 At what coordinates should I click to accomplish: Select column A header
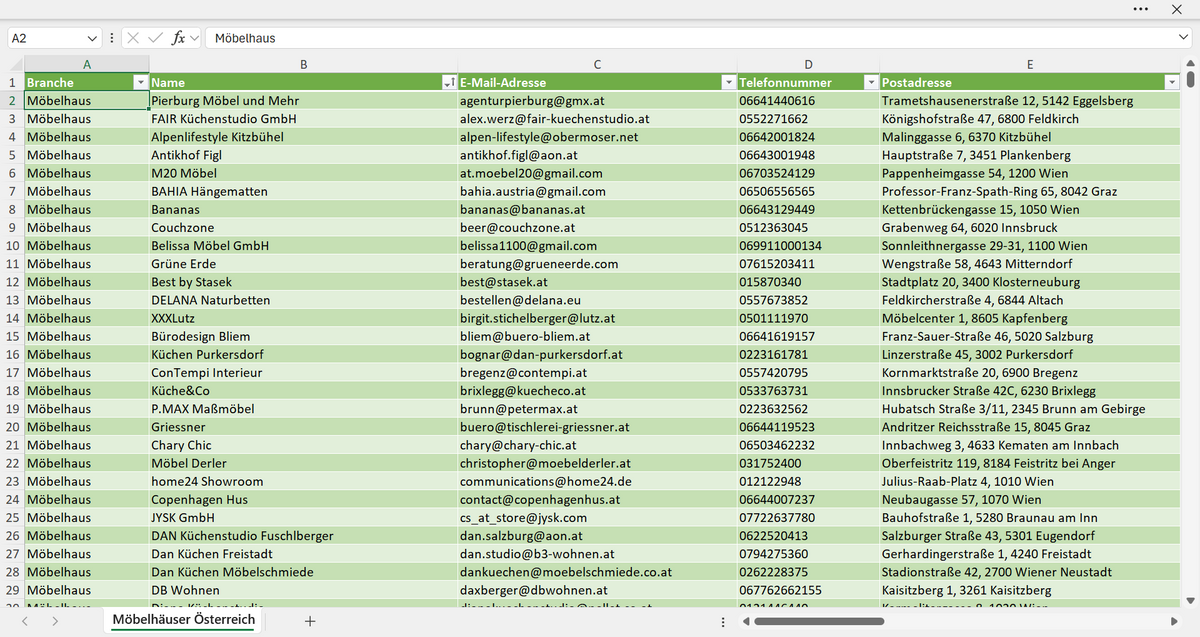pyautogui.click(x=87, y=64)
